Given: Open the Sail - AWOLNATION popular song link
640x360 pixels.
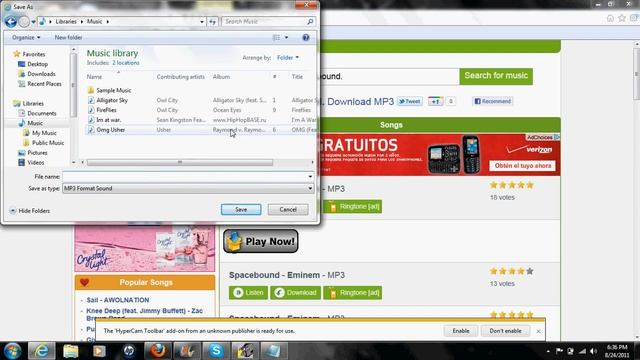Looking at the screenshot, I should click(x=118, y=300).
